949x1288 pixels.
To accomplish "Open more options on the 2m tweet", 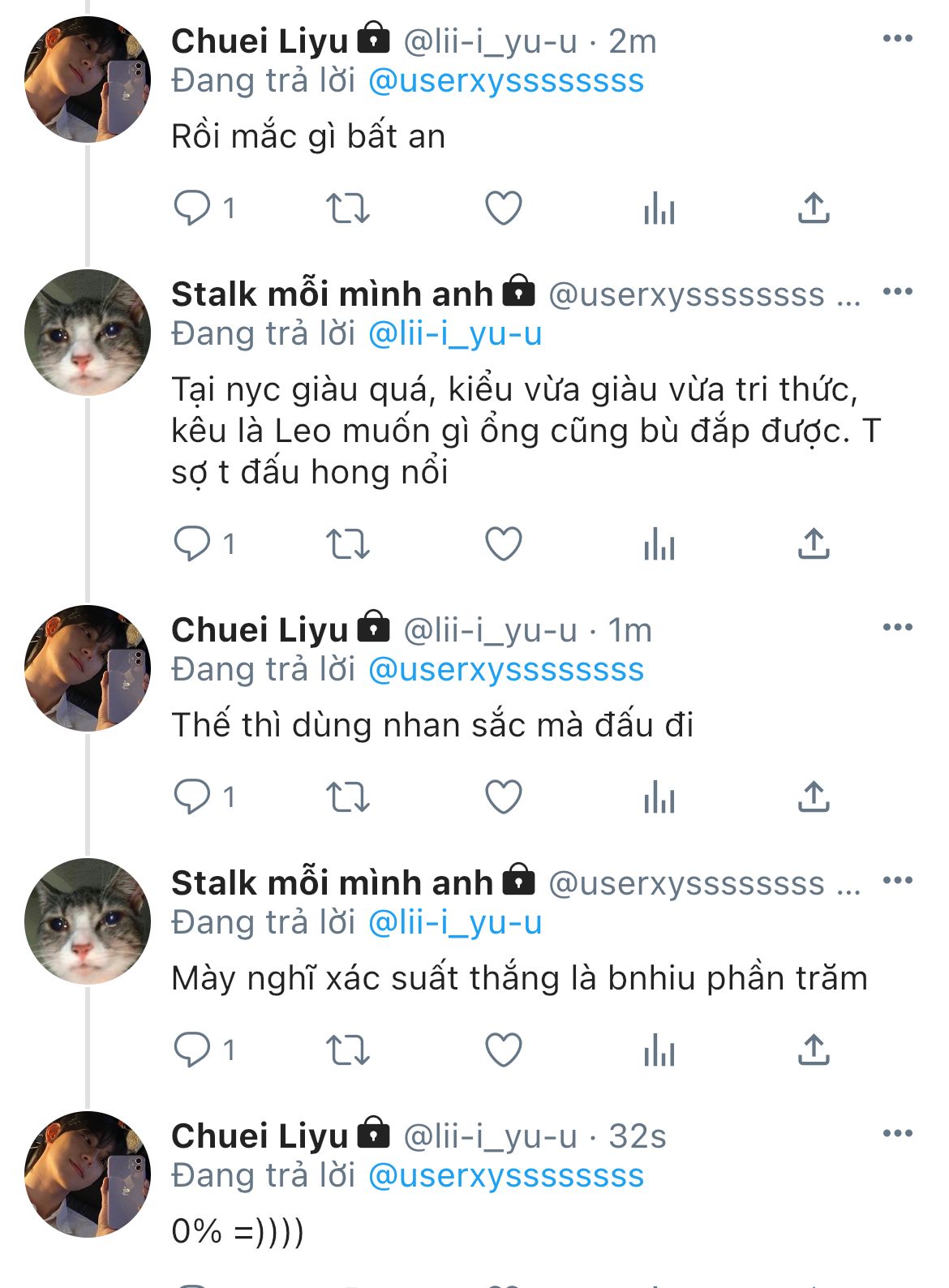I will [x=897, y=39].
